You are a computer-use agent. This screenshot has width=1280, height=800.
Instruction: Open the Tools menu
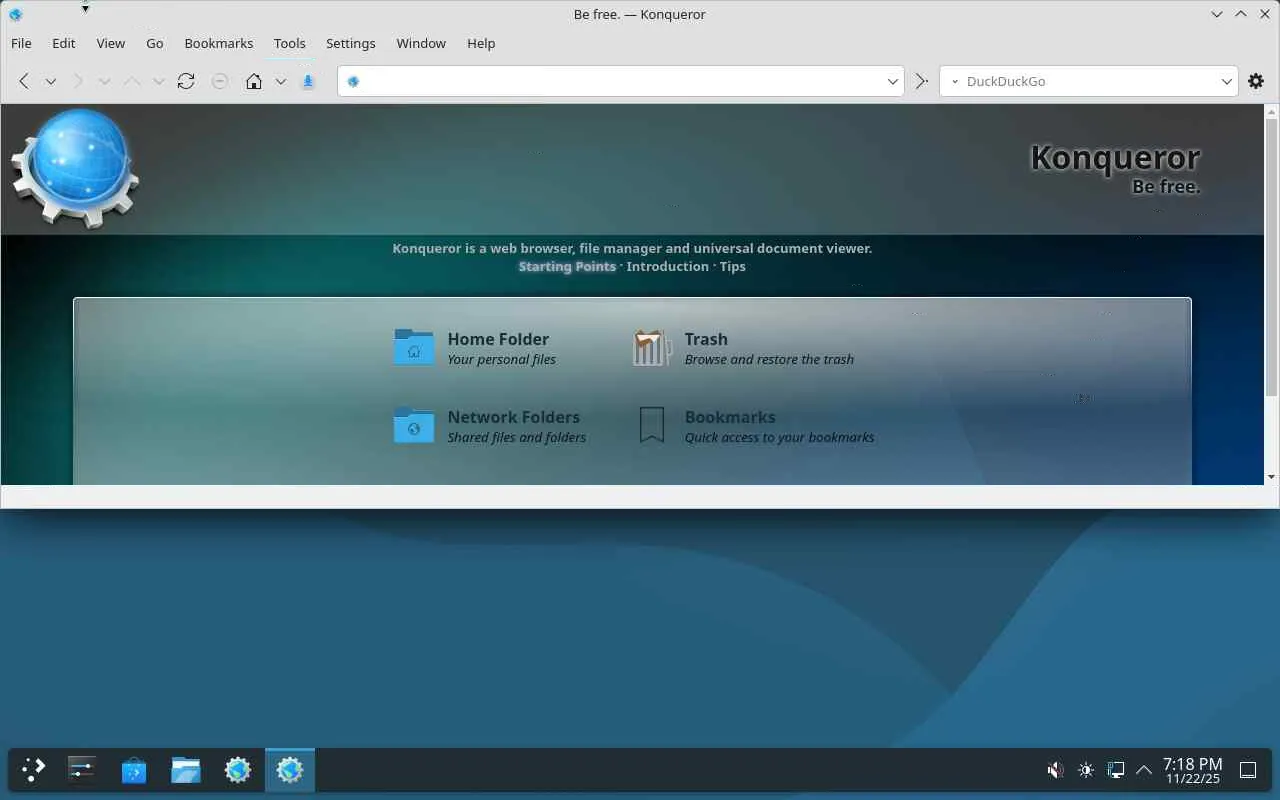290,43
